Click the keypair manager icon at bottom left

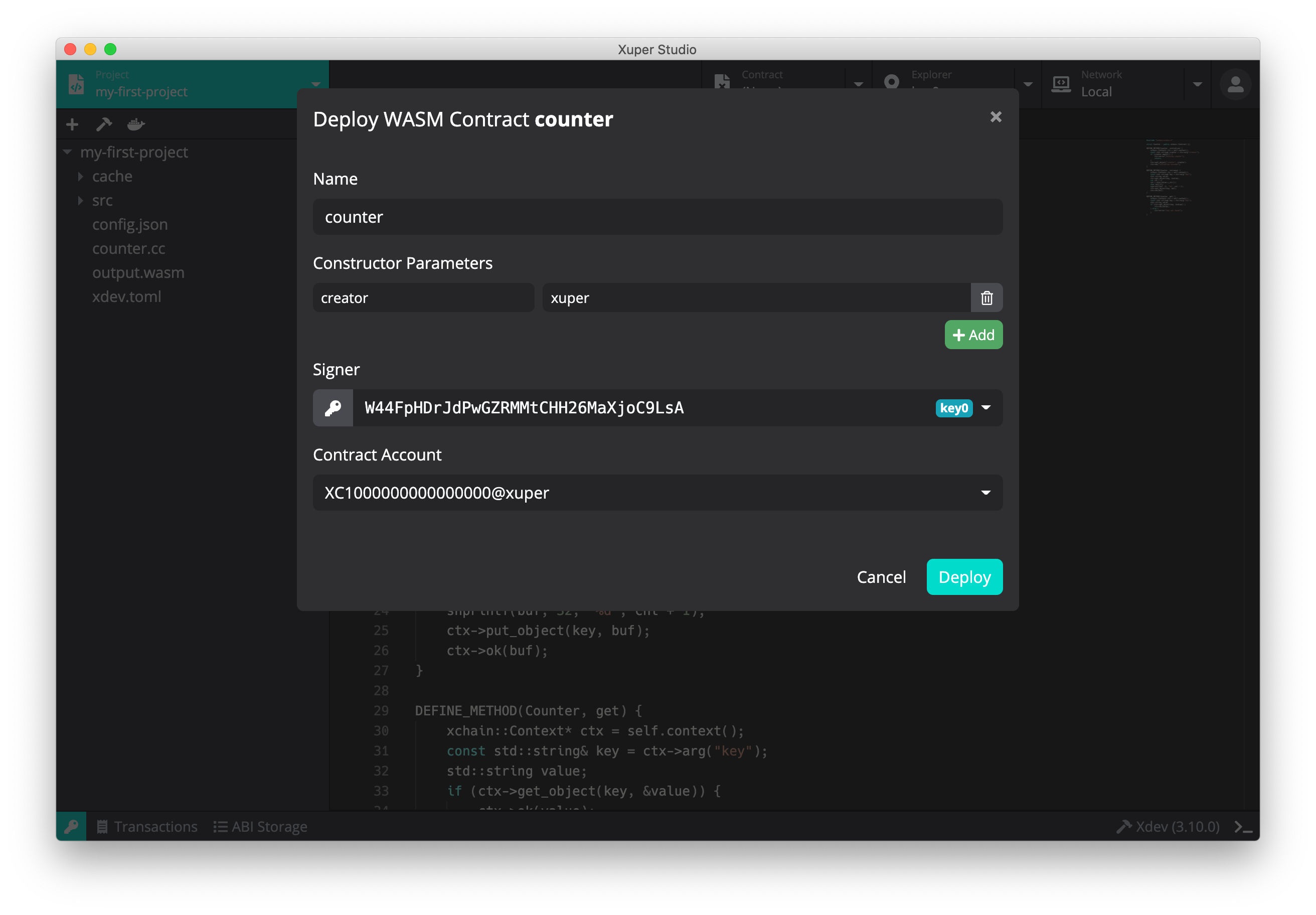click(72, 826)
